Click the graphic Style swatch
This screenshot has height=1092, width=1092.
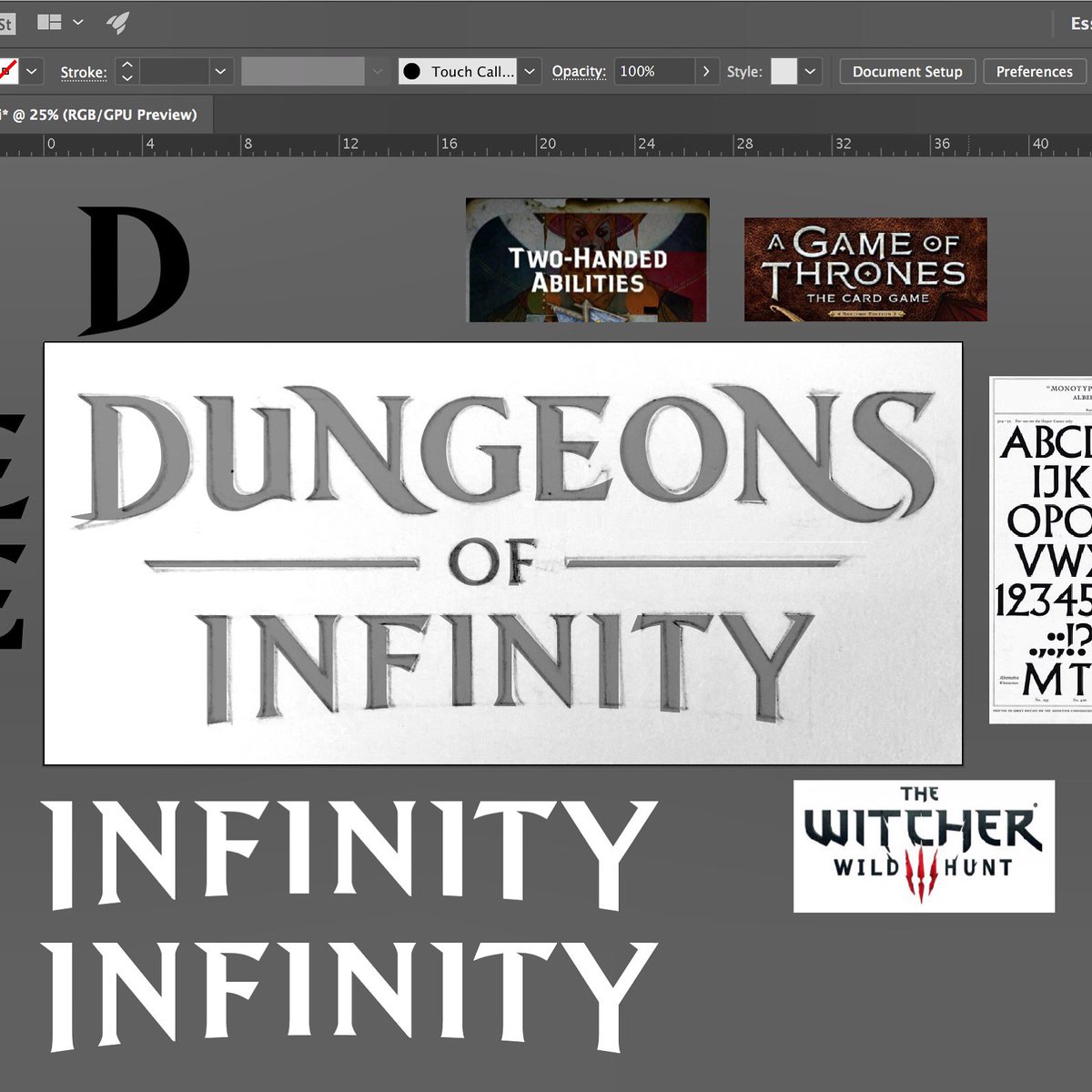coord(784,71)
